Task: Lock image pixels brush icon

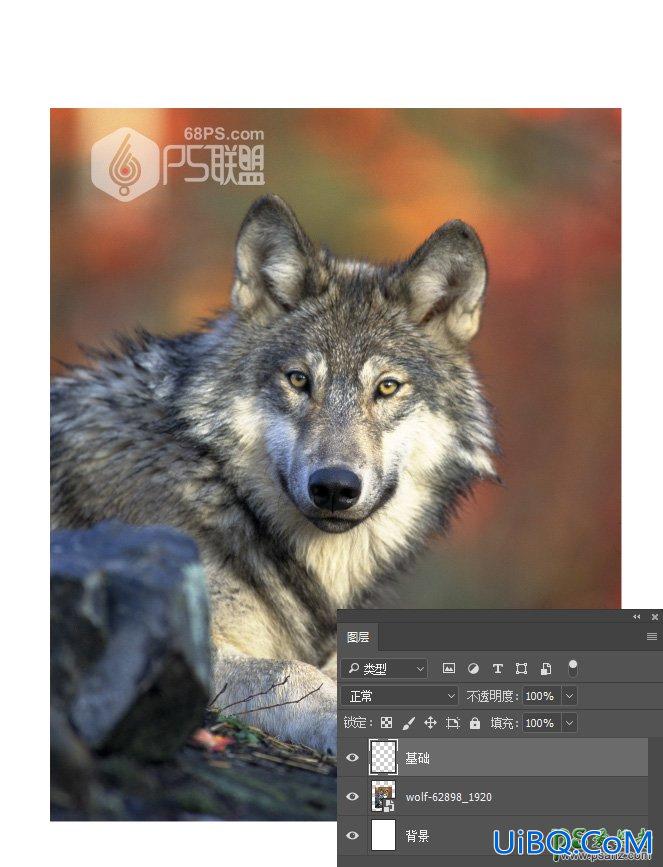Action: coord(408,723)
